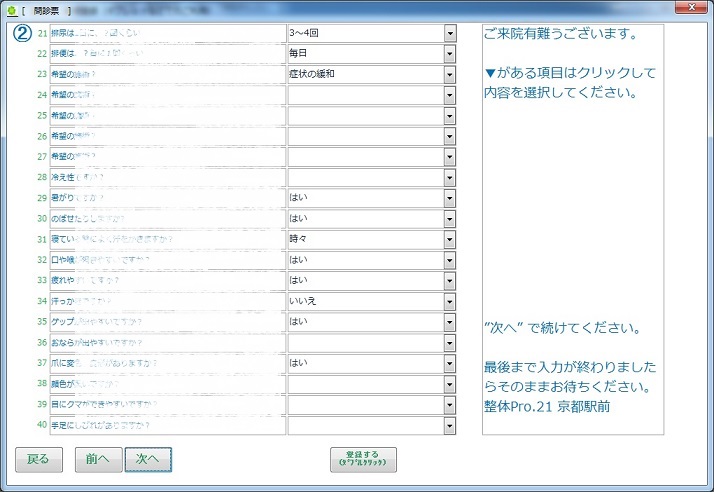Select question field 21 排尿は
The image size is (714, 492).
pos(168,33)
